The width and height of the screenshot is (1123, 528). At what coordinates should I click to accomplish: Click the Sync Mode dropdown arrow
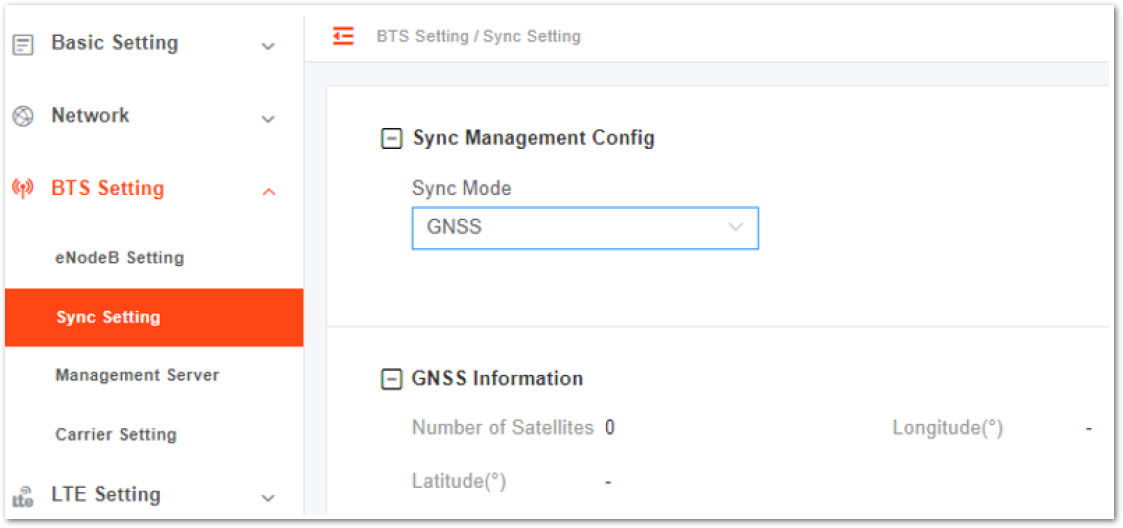tap(735, 228)
